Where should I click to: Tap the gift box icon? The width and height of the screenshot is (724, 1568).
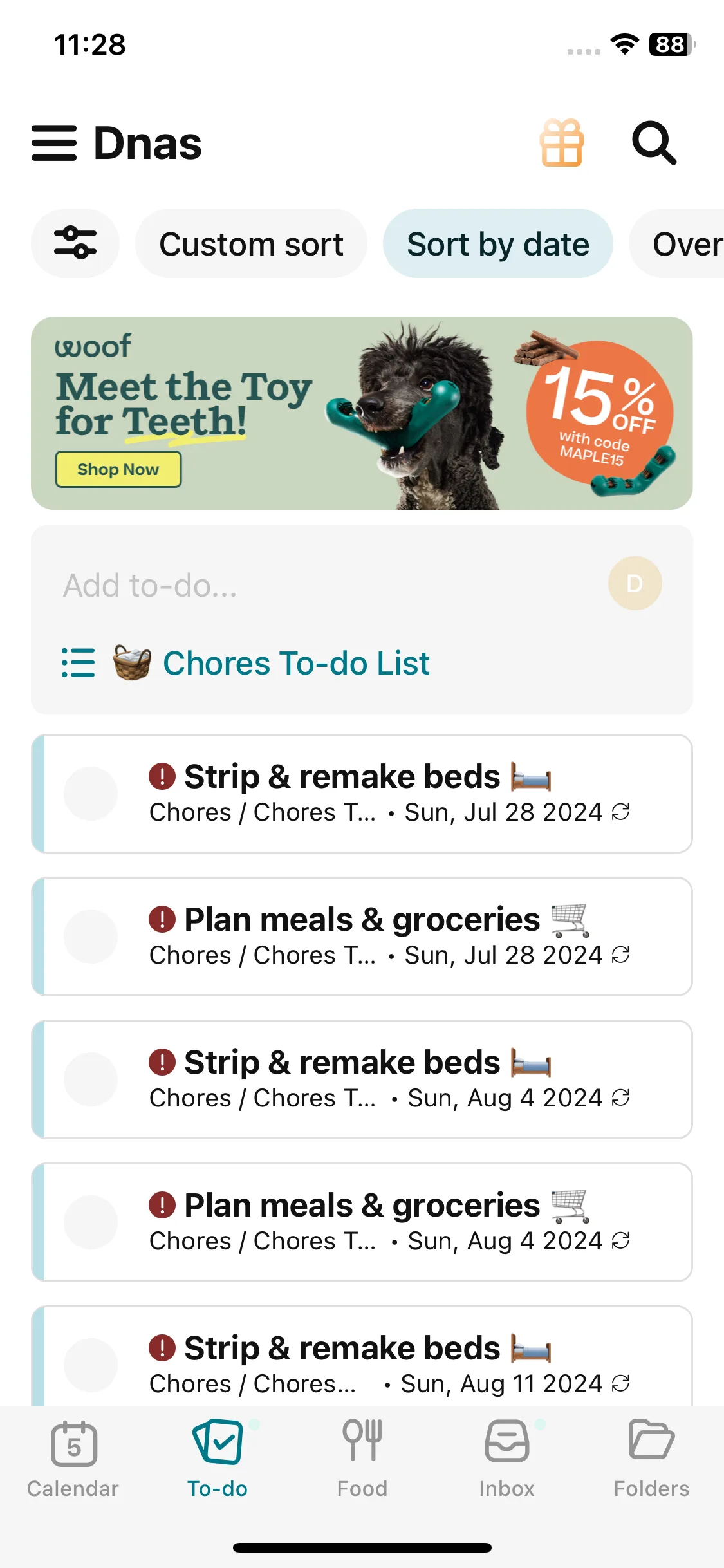coord(562,143)
